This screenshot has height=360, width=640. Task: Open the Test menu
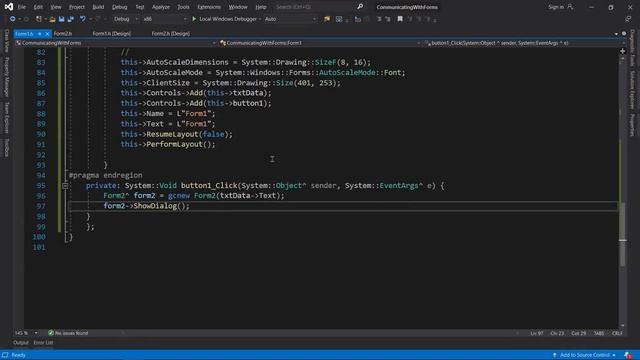coord(140,7)
